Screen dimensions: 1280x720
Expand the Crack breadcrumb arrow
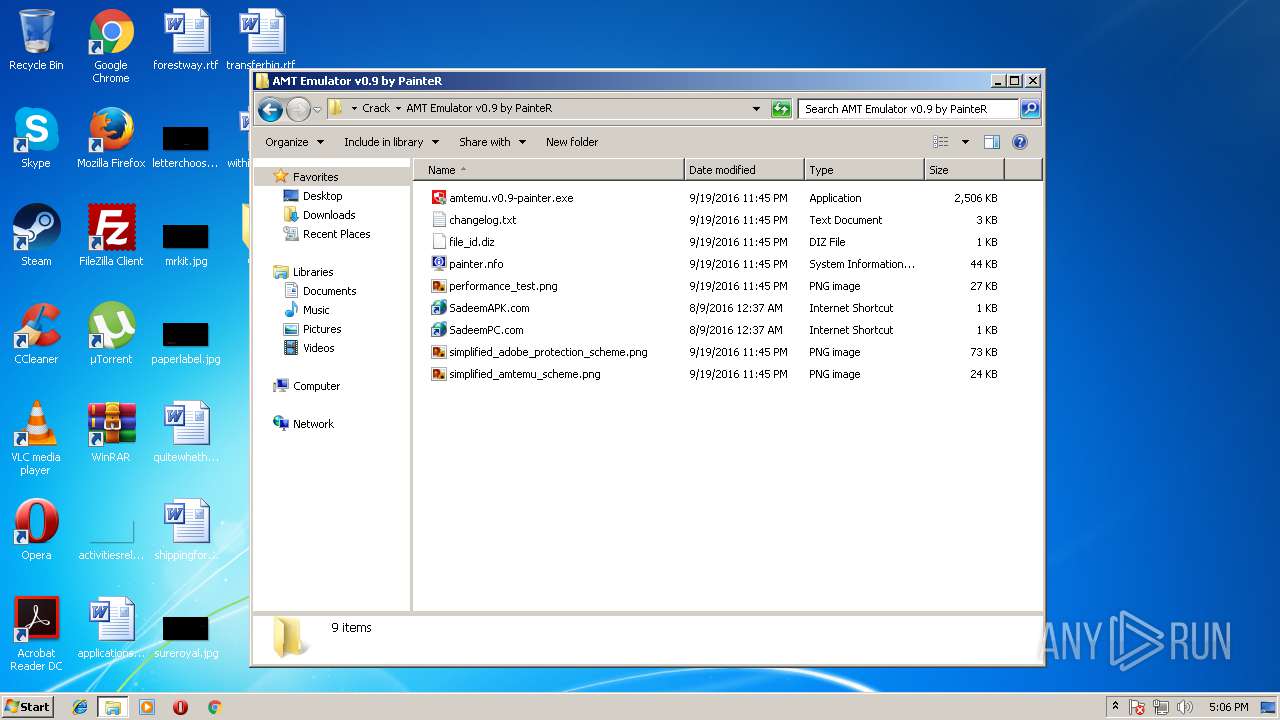click(x=398, y=108)
